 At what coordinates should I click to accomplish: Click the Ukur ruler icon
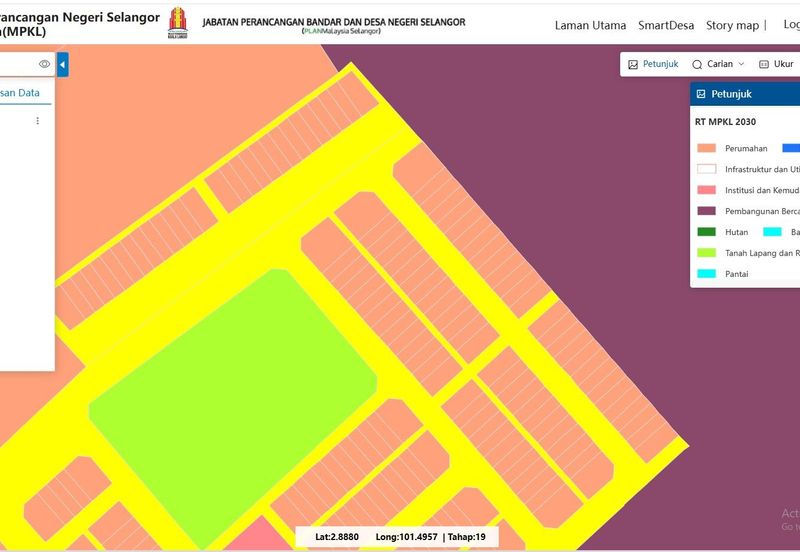(764, 64)
